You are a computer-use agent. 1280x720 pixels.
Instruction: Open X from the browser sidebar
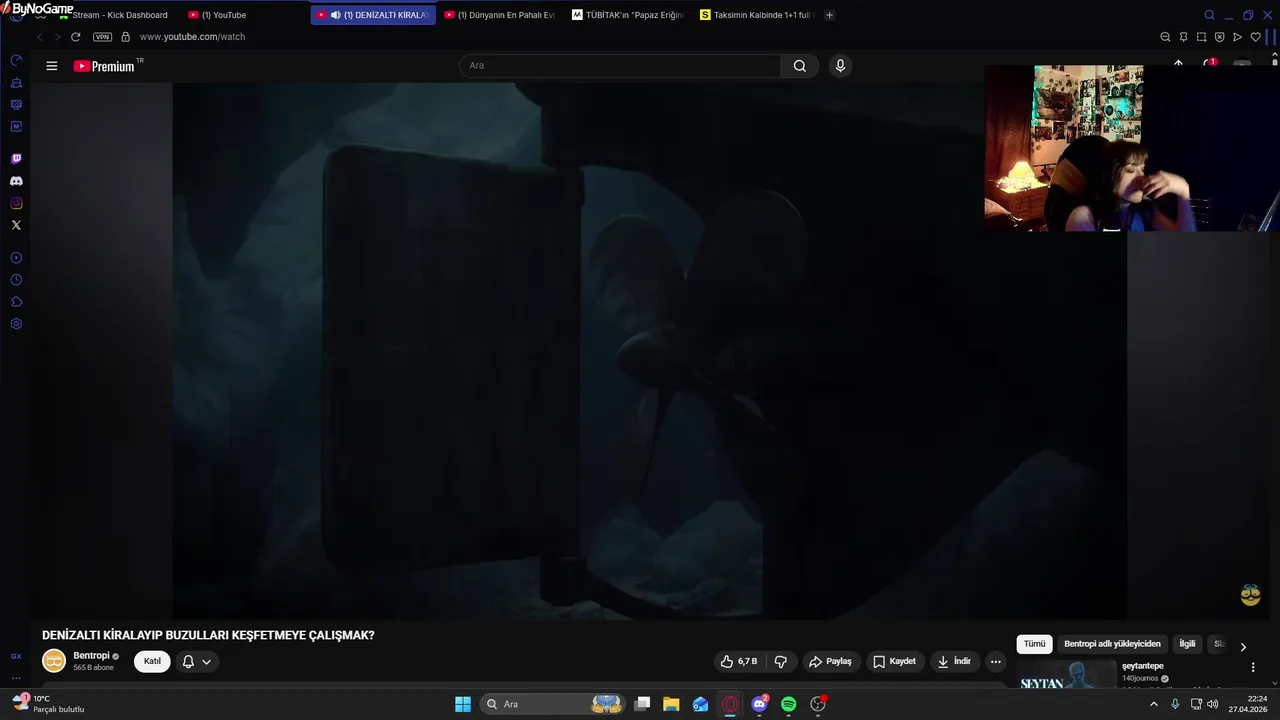[16, 225]
